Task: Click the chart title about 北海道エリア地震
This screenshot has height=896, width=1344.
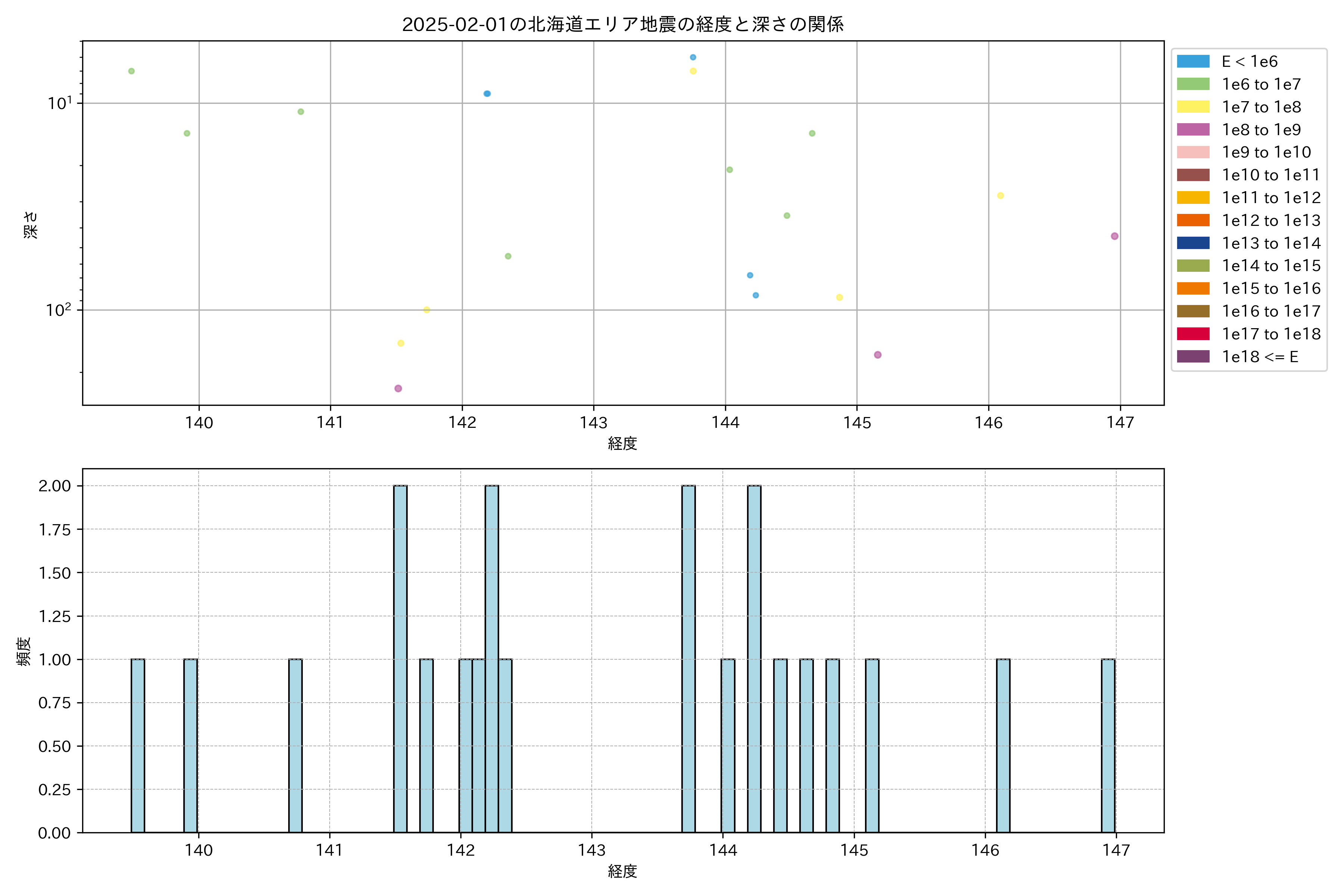Action: [x=622, y=24]
